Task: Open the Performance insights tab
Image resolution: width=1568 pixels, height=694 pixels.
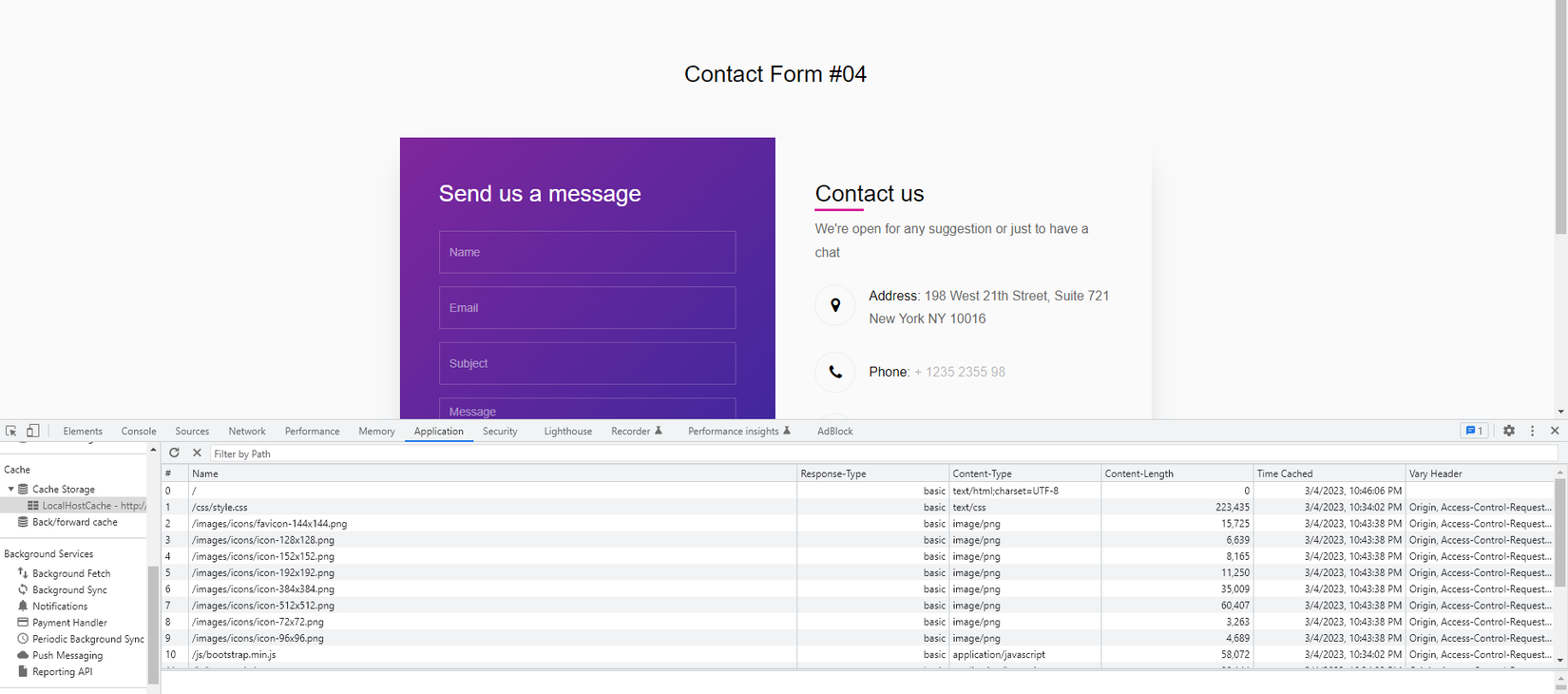Action: tap(739, 431)
